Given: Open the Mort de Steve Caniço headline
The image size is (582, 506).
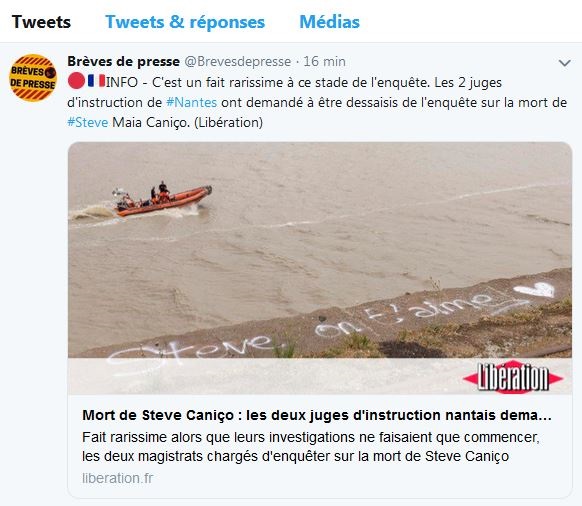Looking at the screenshot, I should coord(317,415).
